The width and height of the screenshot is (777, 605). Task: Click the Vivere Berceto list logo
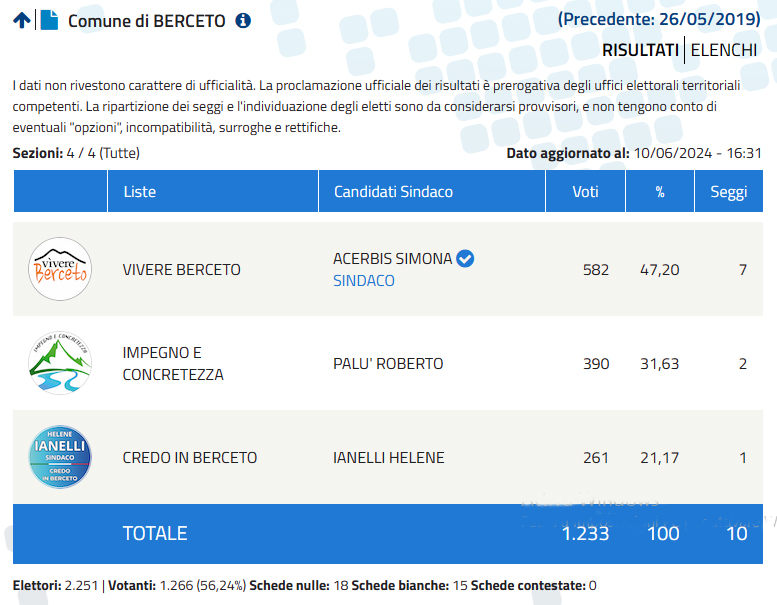click(60, 269)
